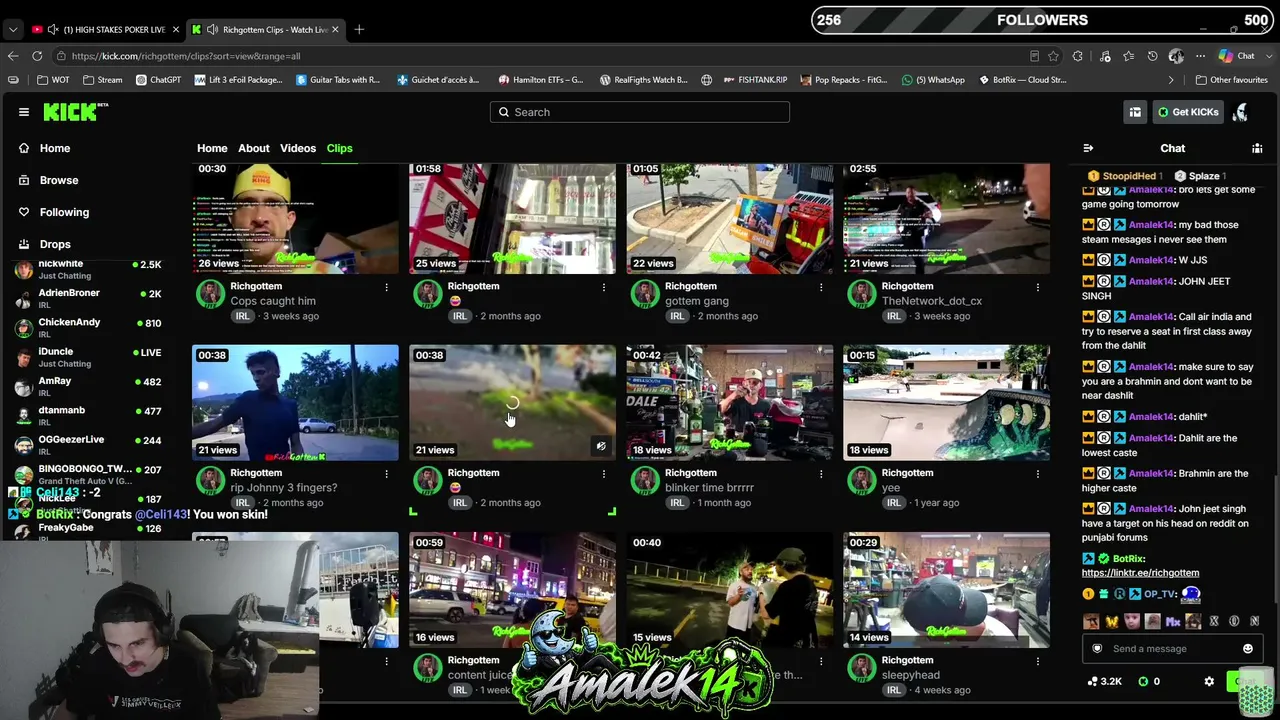Open the Kick hamburger menu
Screen dimensions: 1280x720
click(24, 112)
